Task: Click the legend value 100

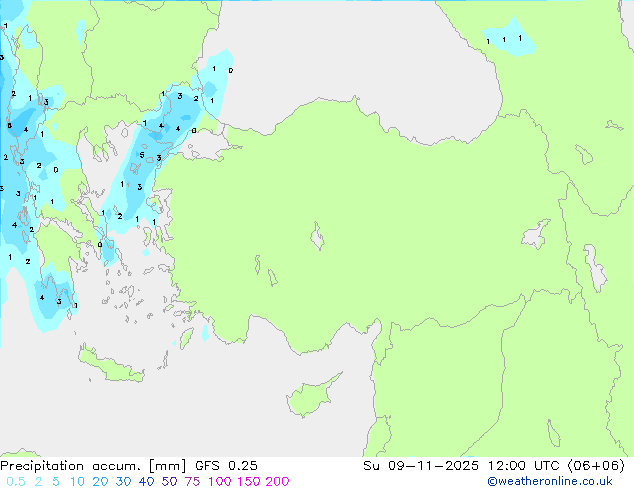Action: click(219, 482)
